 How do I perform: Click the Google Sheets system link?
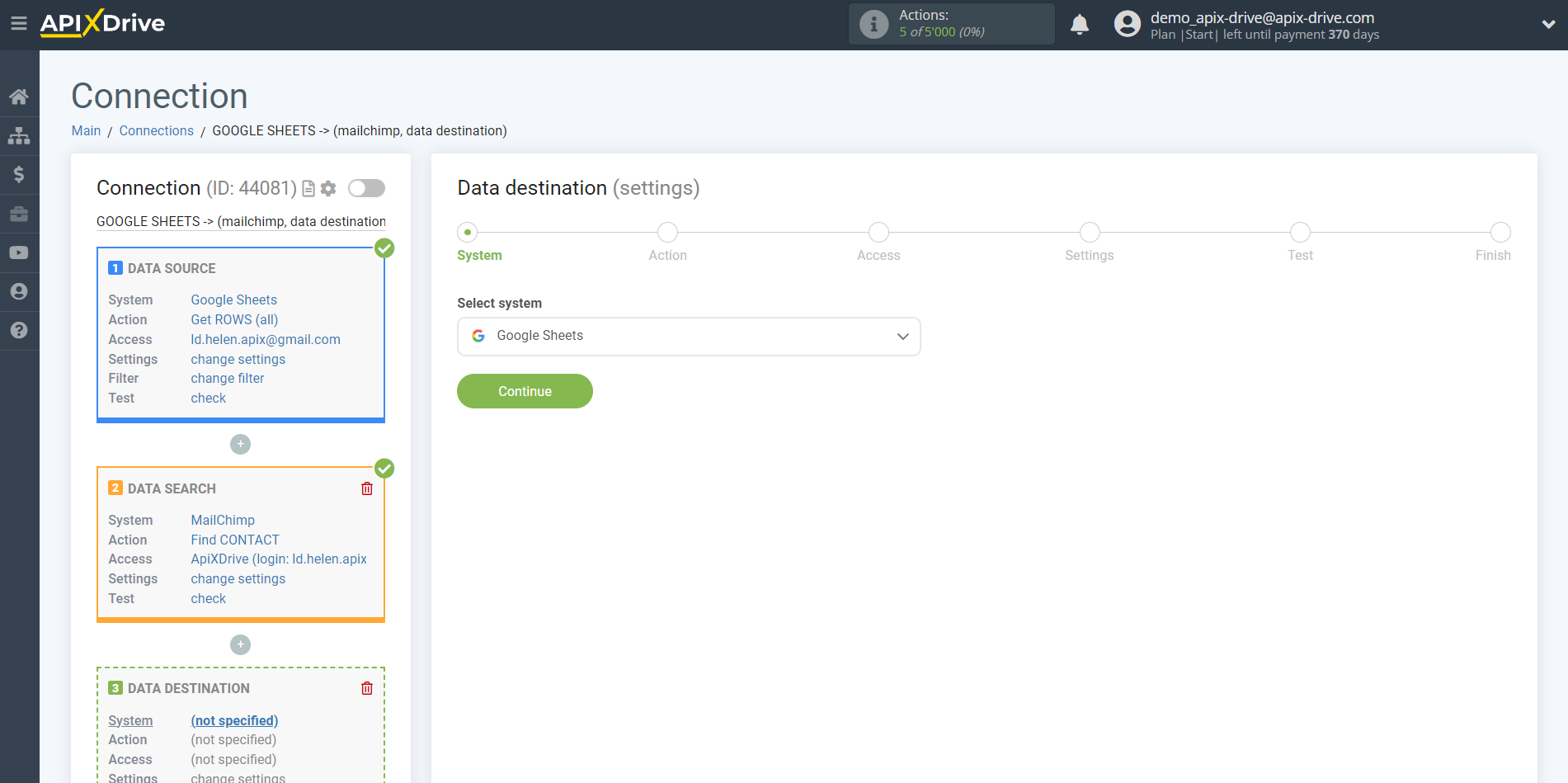click(x=233, y=300)
